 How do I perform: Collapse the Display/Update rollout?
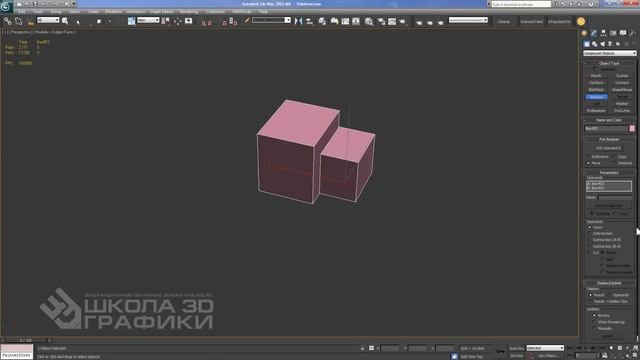click(609, 283)
